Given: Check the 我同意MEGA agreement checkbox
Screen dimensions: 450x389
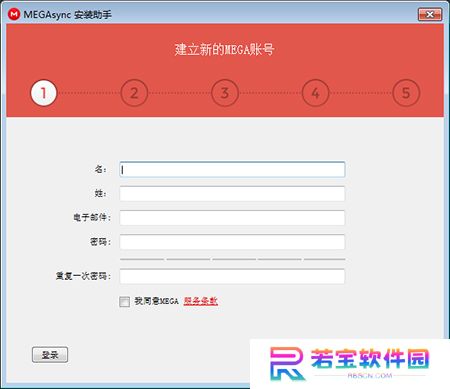Looking at the screenshot, I should coord(125,302).
